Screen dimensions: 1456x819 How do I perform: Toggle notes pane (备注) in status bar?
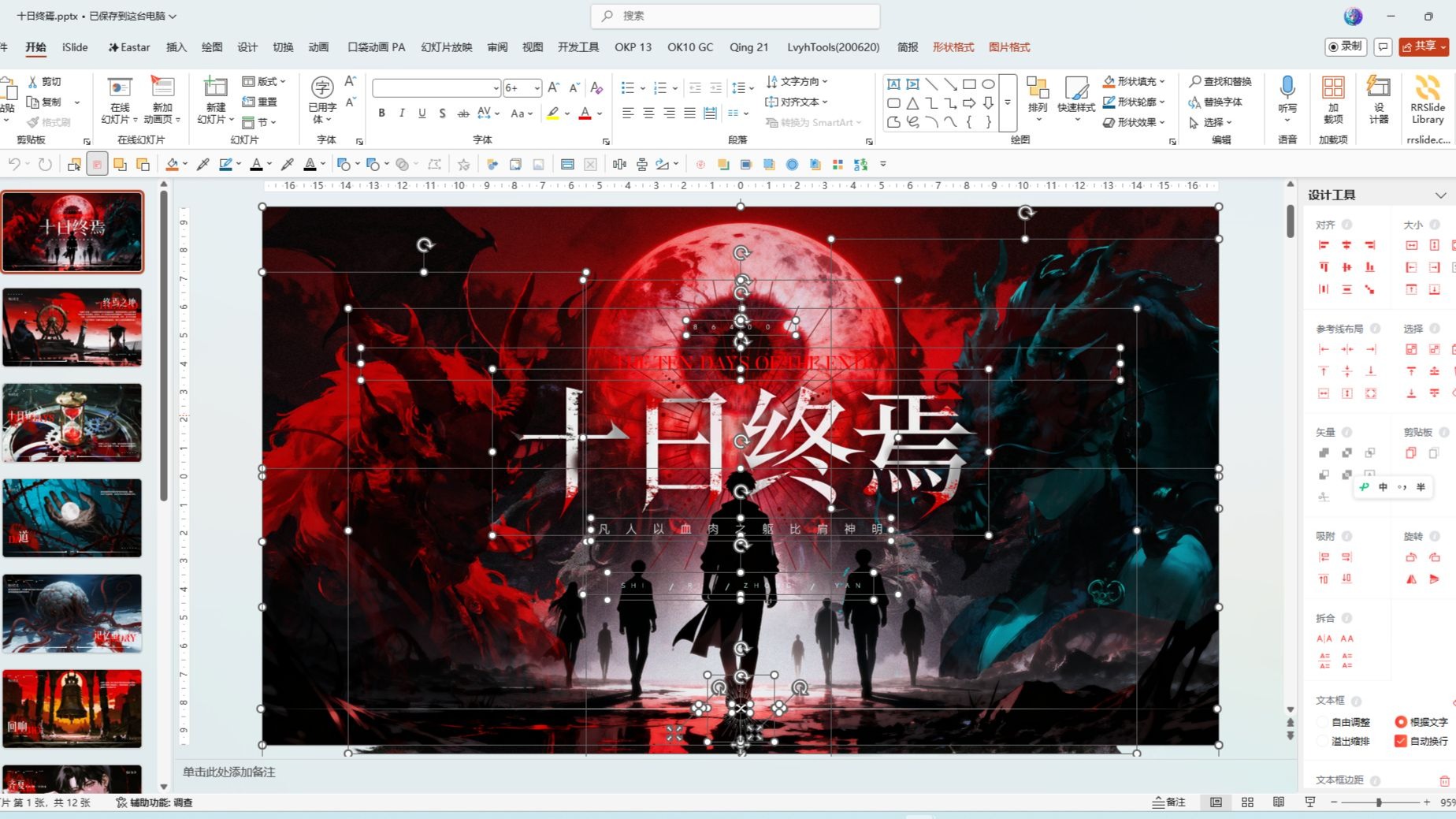coord(1169,802)
